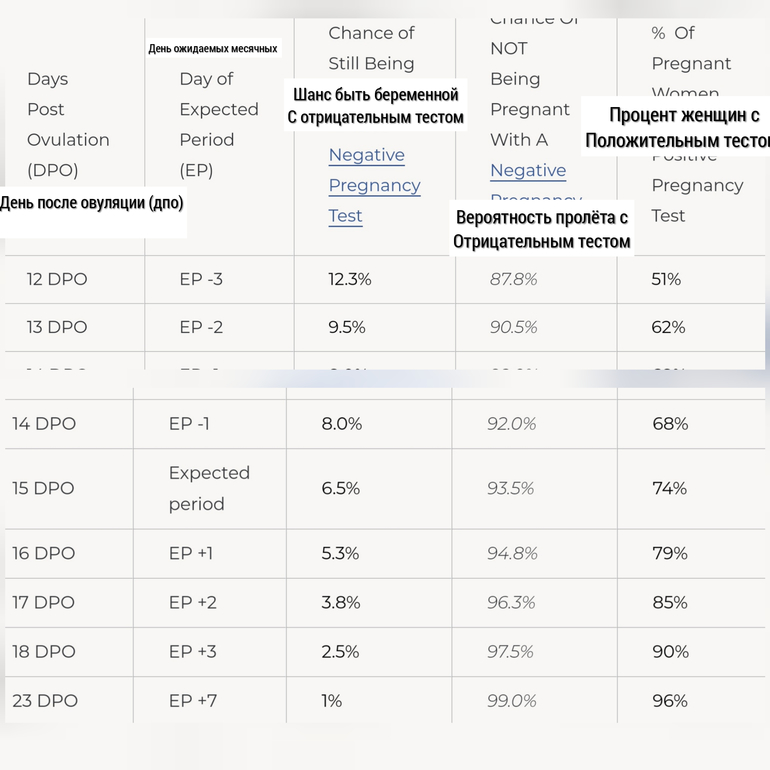Select the '12 DPO' row cell
Viewport: 770px width, 770px height.
(57, 279)
